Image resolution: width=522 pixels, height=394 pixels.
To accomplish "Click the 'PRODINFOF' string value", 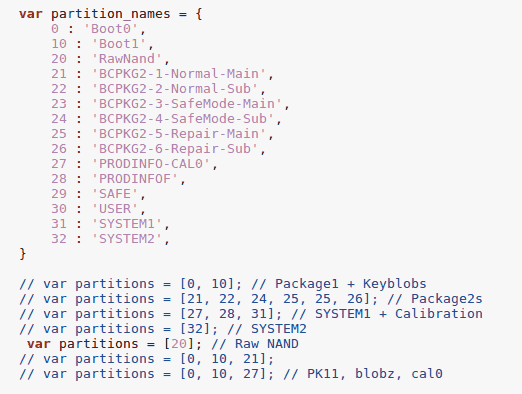I will tap(135, 179).
